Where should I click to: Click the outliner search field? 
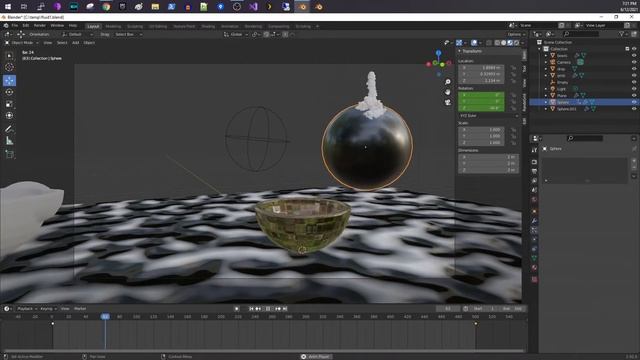(x=580, y=34)
